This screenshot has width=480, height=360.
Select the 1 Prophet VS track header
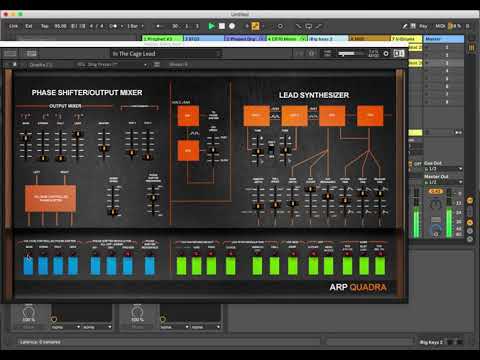pyautogui.click(x=163, y=39)
